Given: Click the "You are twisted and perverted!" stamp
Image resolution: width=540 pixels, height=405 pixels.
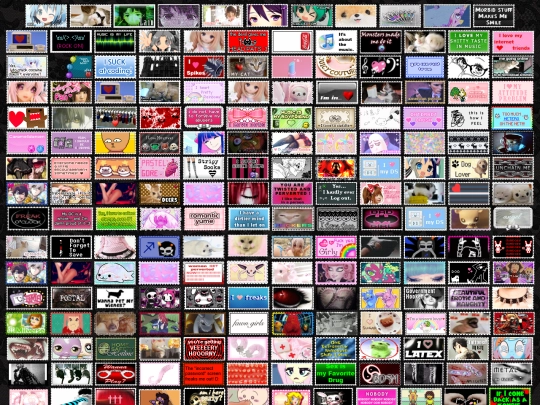Looking at the screenshot, I should point(292,194).
